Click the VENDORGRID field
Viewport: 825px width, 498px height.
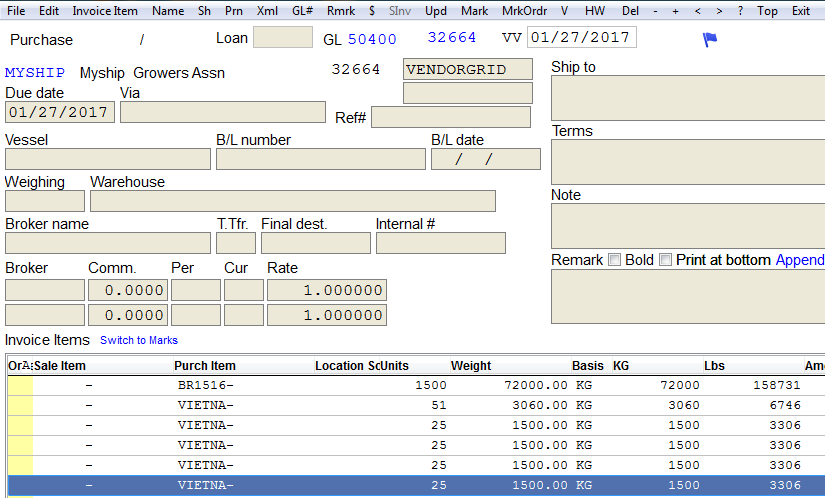(468, 69)
